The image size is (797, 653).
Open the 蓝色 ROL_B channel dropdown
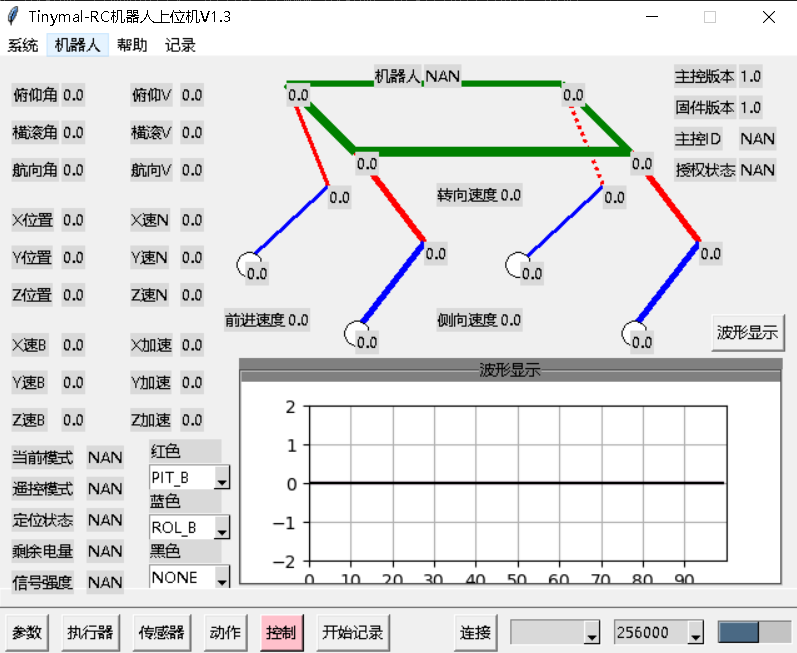(x=222, y=527)
